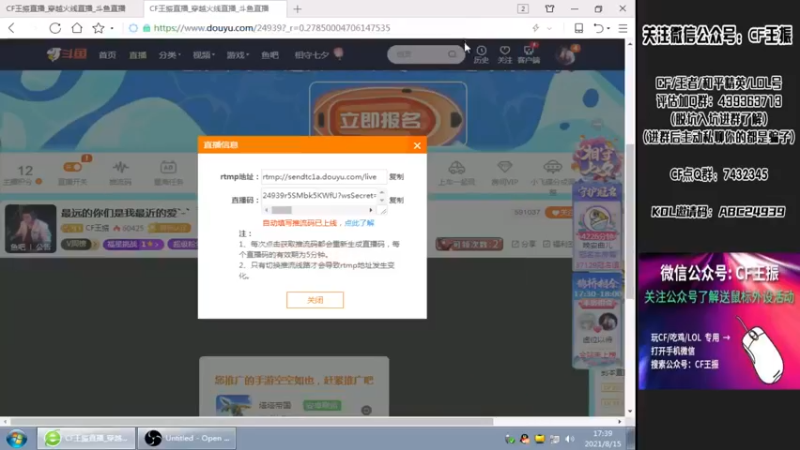Click the rtmp地址 field

point(323,177)
